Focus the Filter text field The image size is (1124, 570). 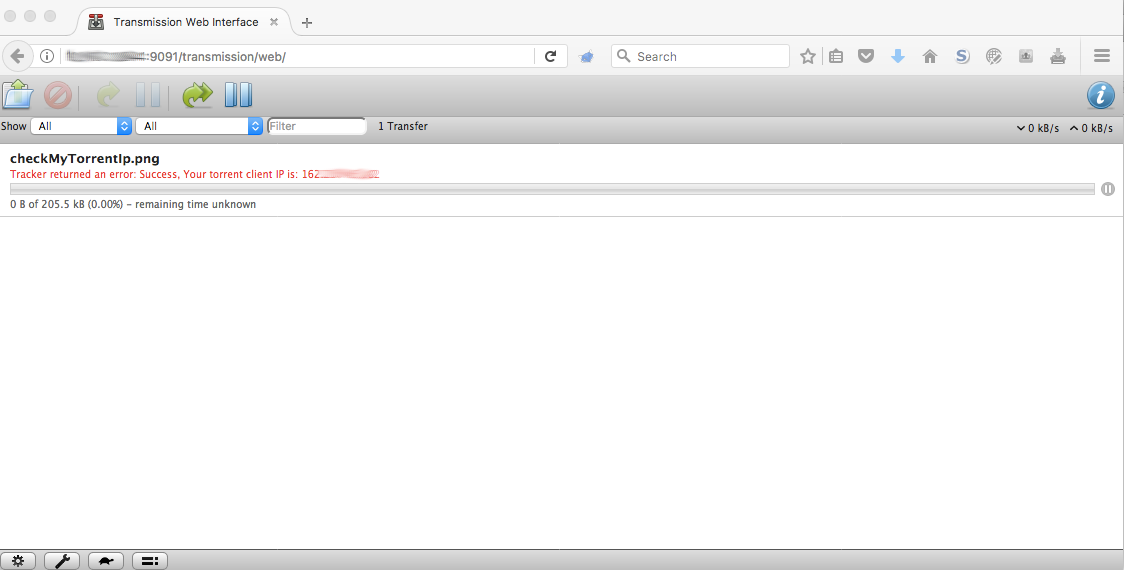tap(316, 126)
